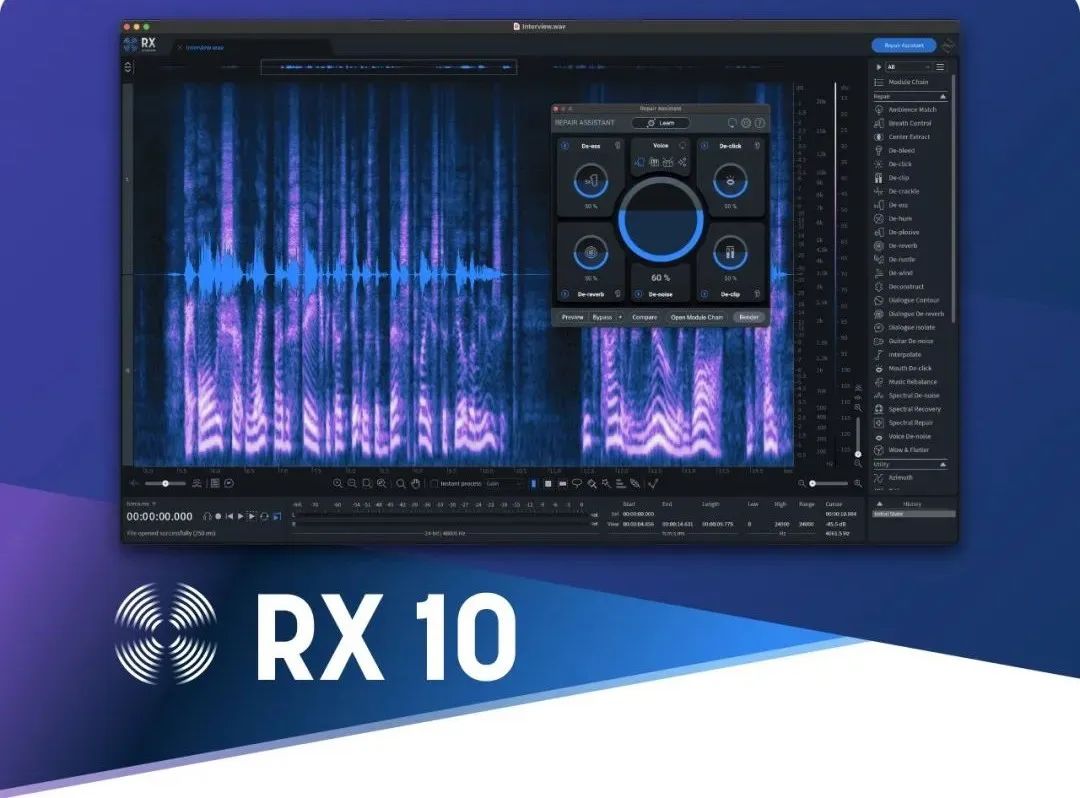Image resolution: width=1080 pixels, height=798 pixels.
Task: Open the Instant process Gain dropdown
Action: click(x=505, y=484)
